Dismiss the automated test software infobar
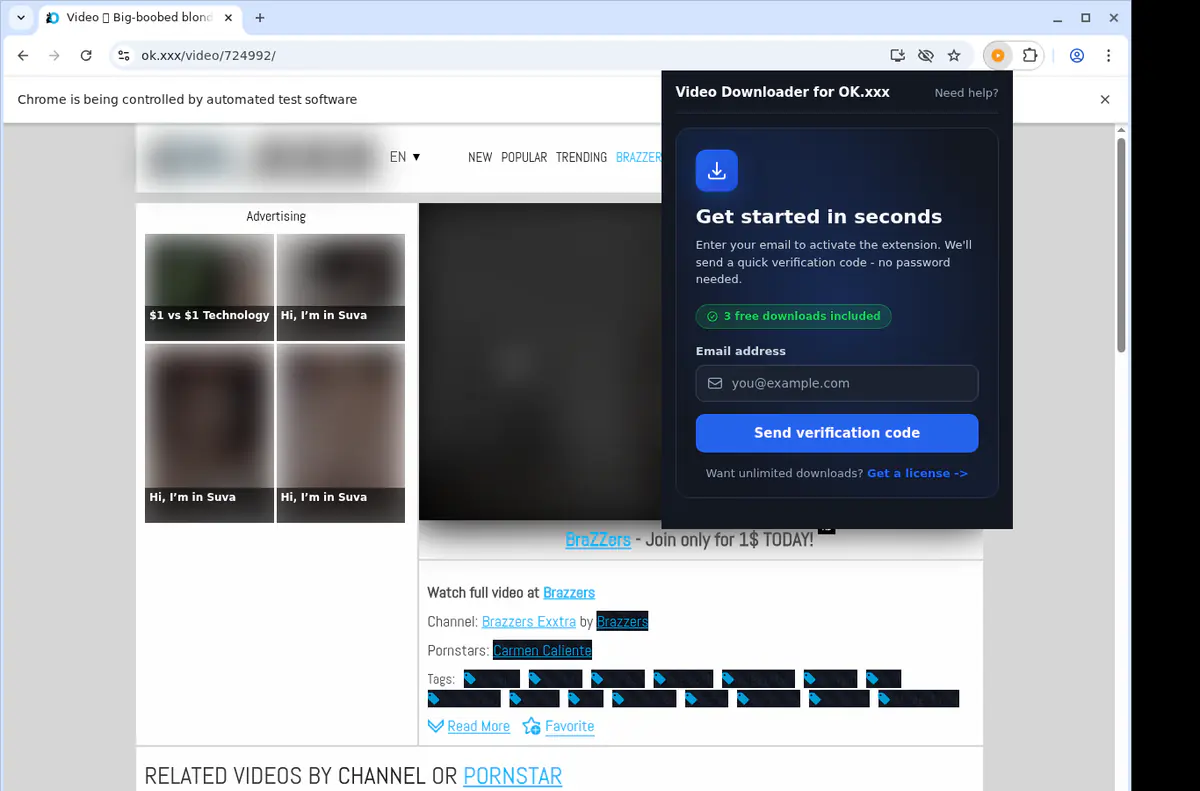 1105,100
